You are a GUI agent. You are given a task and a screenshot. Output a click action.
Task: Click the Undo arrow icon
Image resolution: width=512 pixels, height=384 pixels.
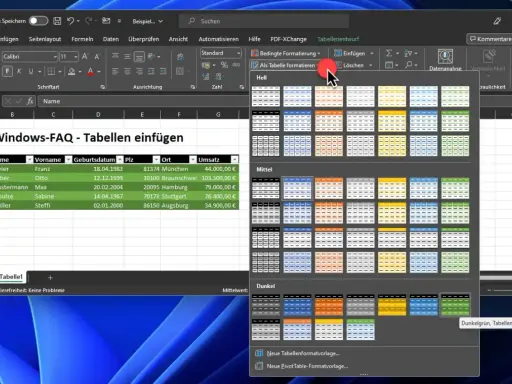[70, 21]
